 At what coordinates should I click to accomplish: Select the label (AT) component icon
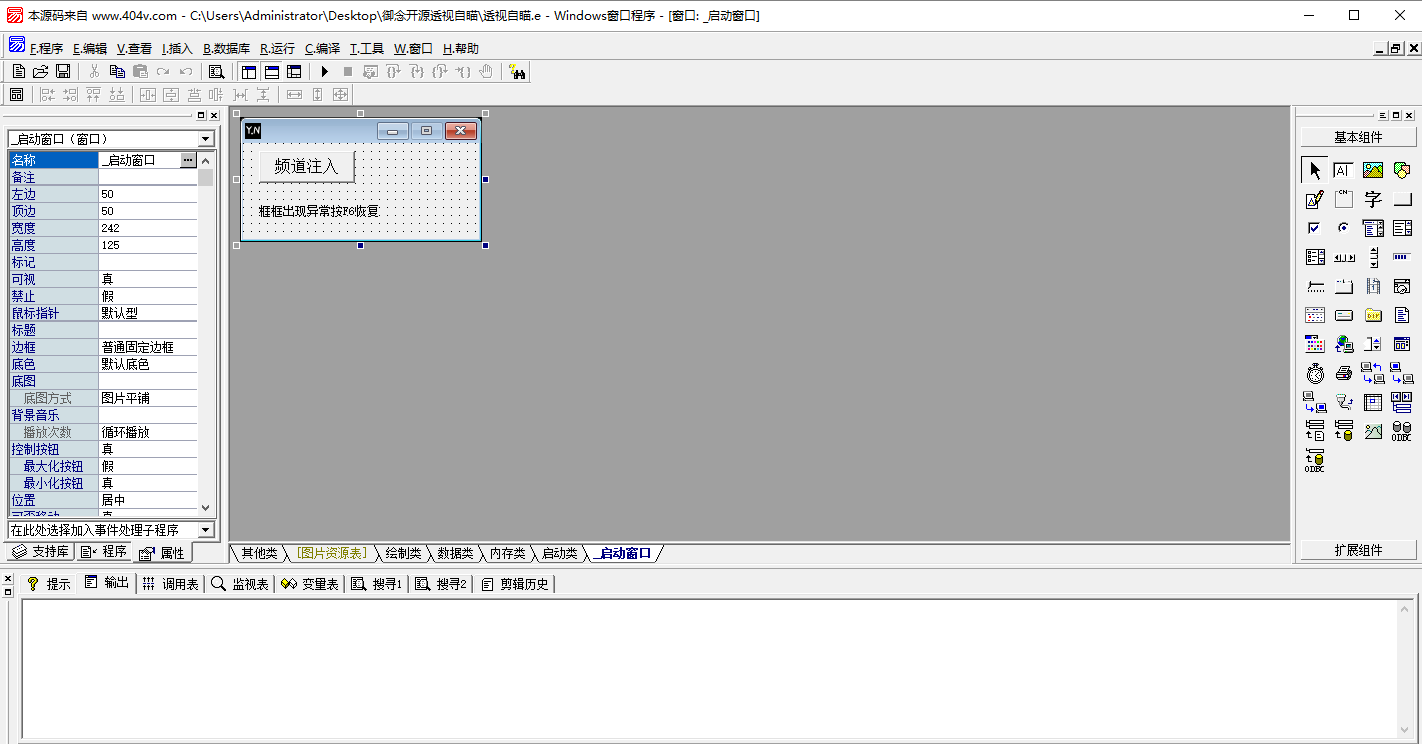1343,169
